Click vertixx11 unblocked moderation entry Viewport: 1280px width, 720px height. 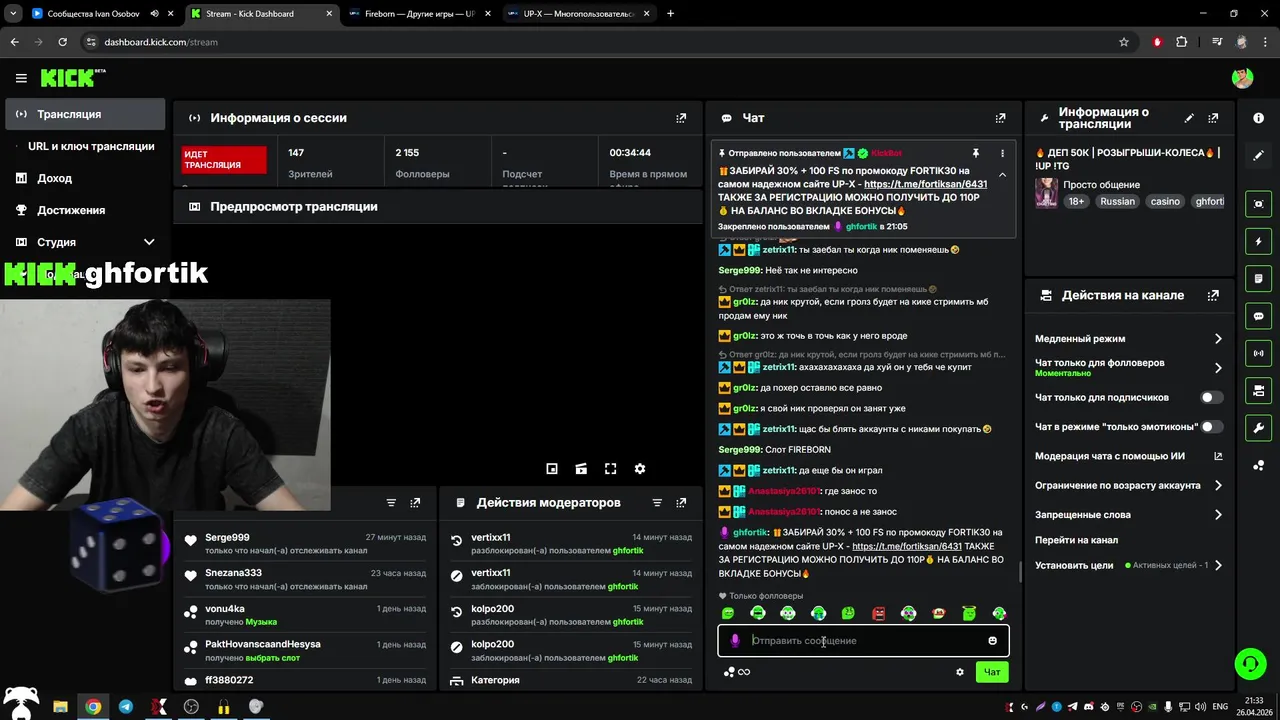[569, 544]
